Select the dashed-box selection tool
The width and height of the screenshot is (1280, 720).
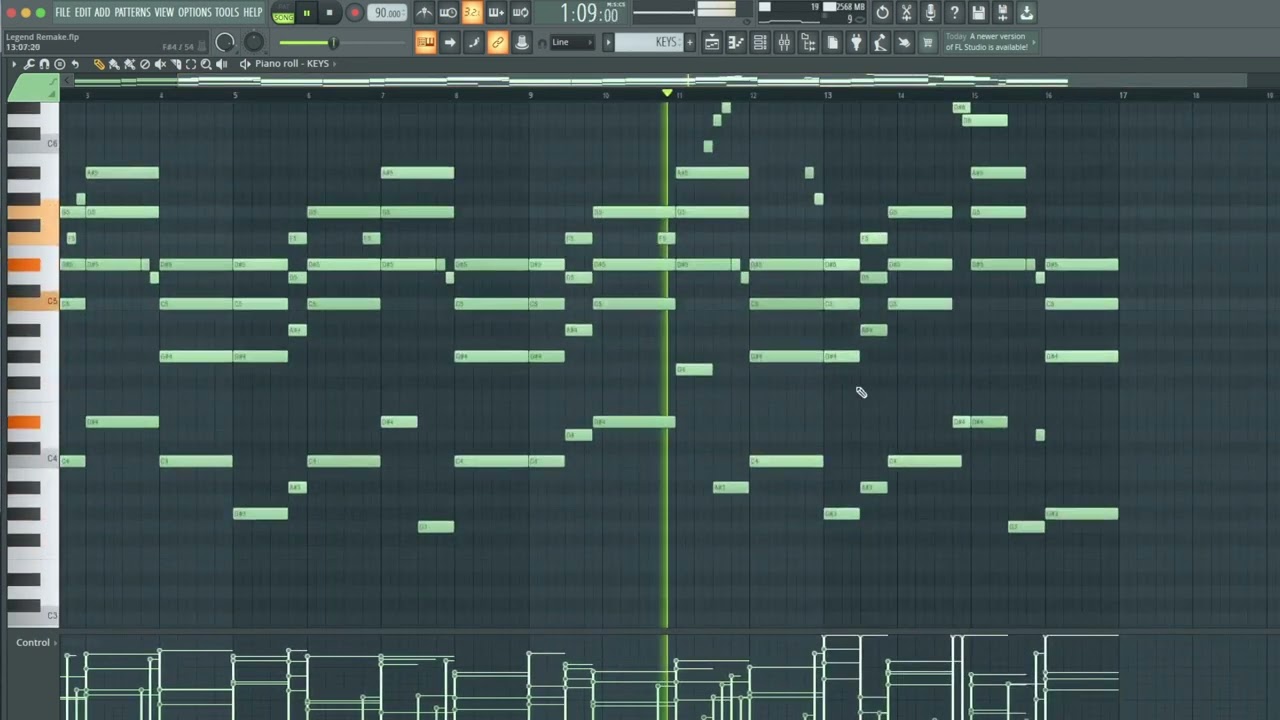[191, 64]
